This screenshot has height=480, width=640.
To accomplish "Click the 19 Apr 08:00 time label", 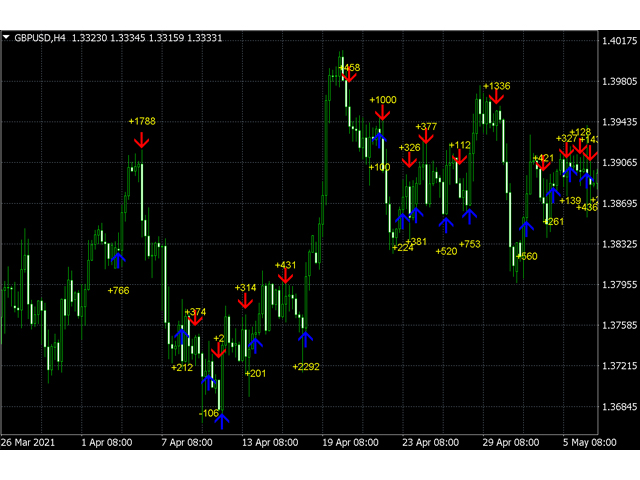I will pos(350,442).
